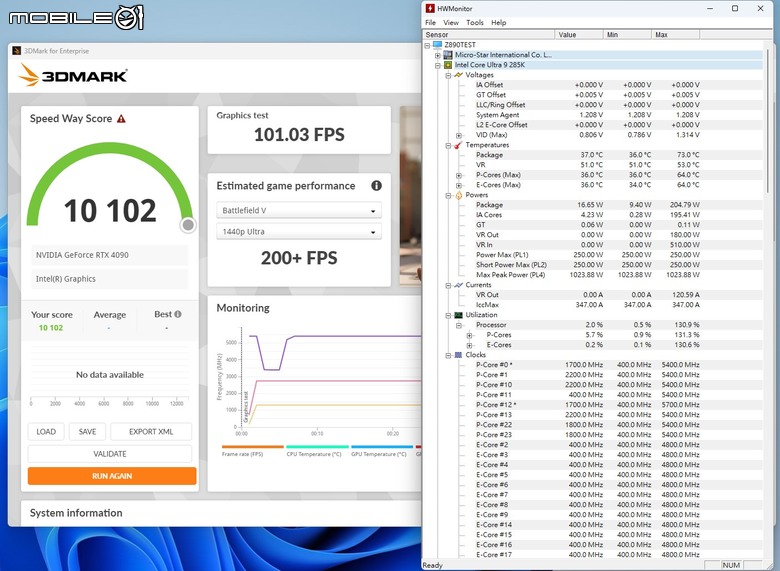Click the Utilization chip icon

(458, 315)
